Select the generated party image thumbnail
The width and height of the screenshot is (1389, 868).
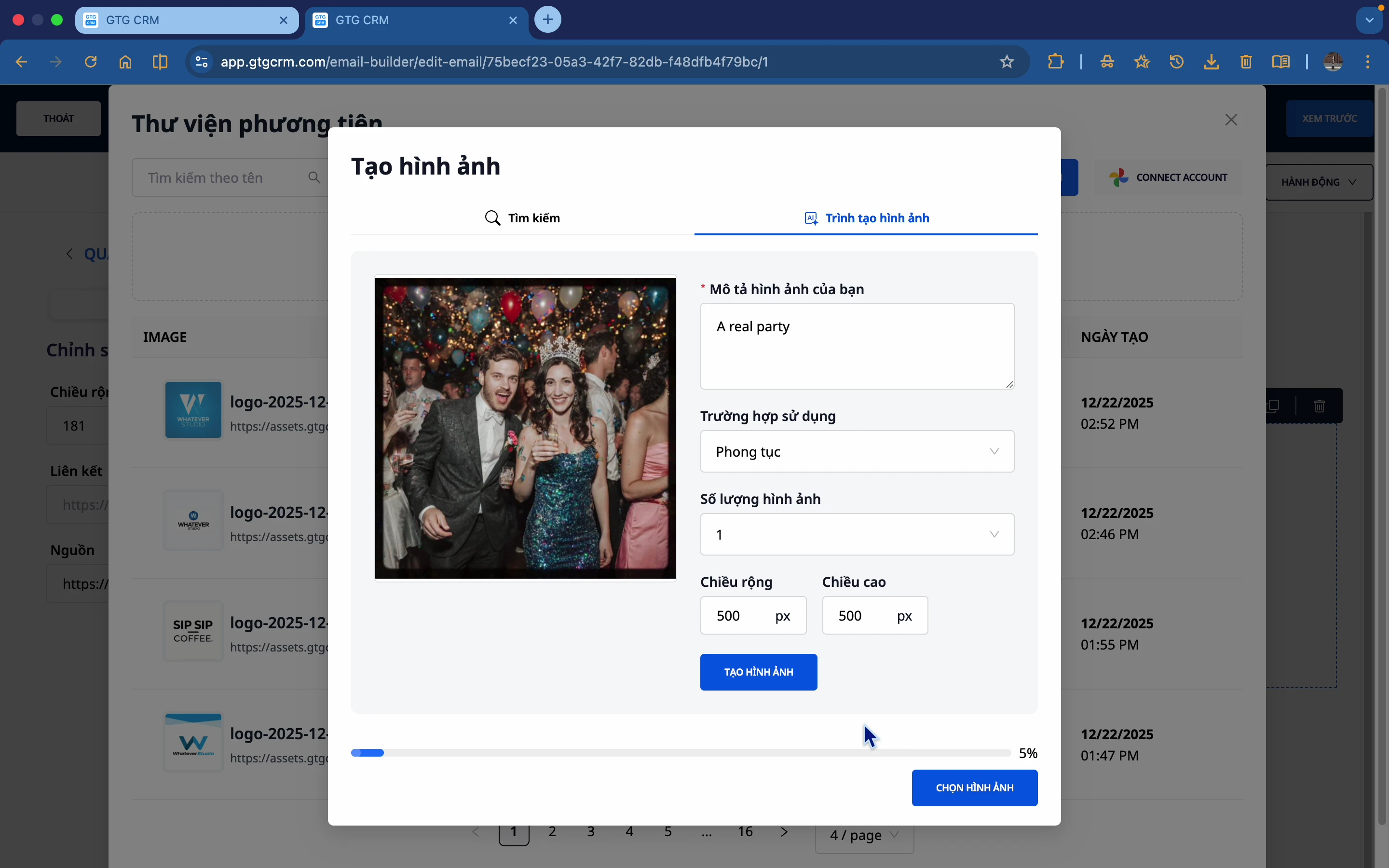pos(525,428)
